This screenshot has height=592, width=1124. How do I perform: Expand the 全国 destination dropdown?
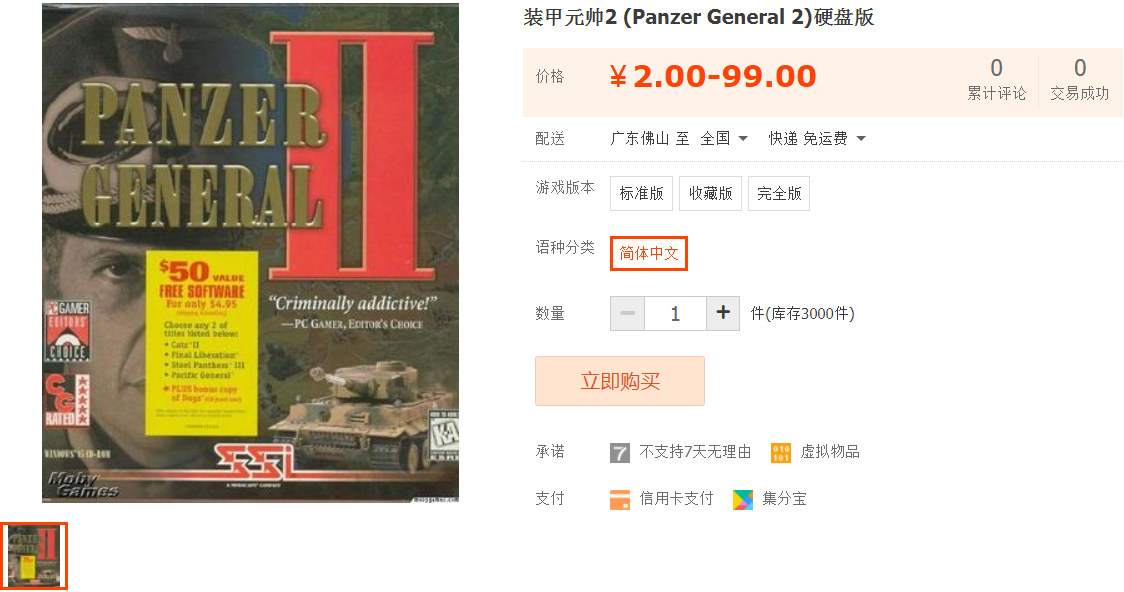pyautogui.click(x=724, y=138)
